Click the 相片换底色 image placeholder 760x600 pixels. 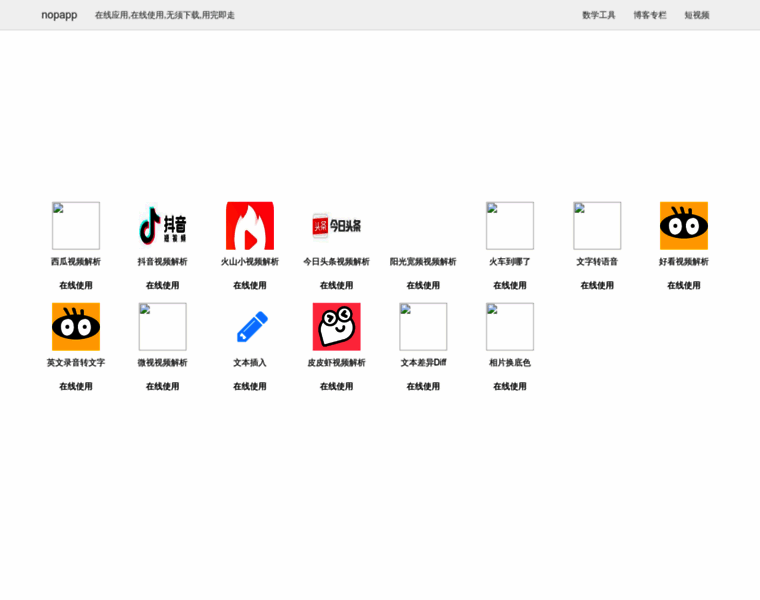(510, 327)
